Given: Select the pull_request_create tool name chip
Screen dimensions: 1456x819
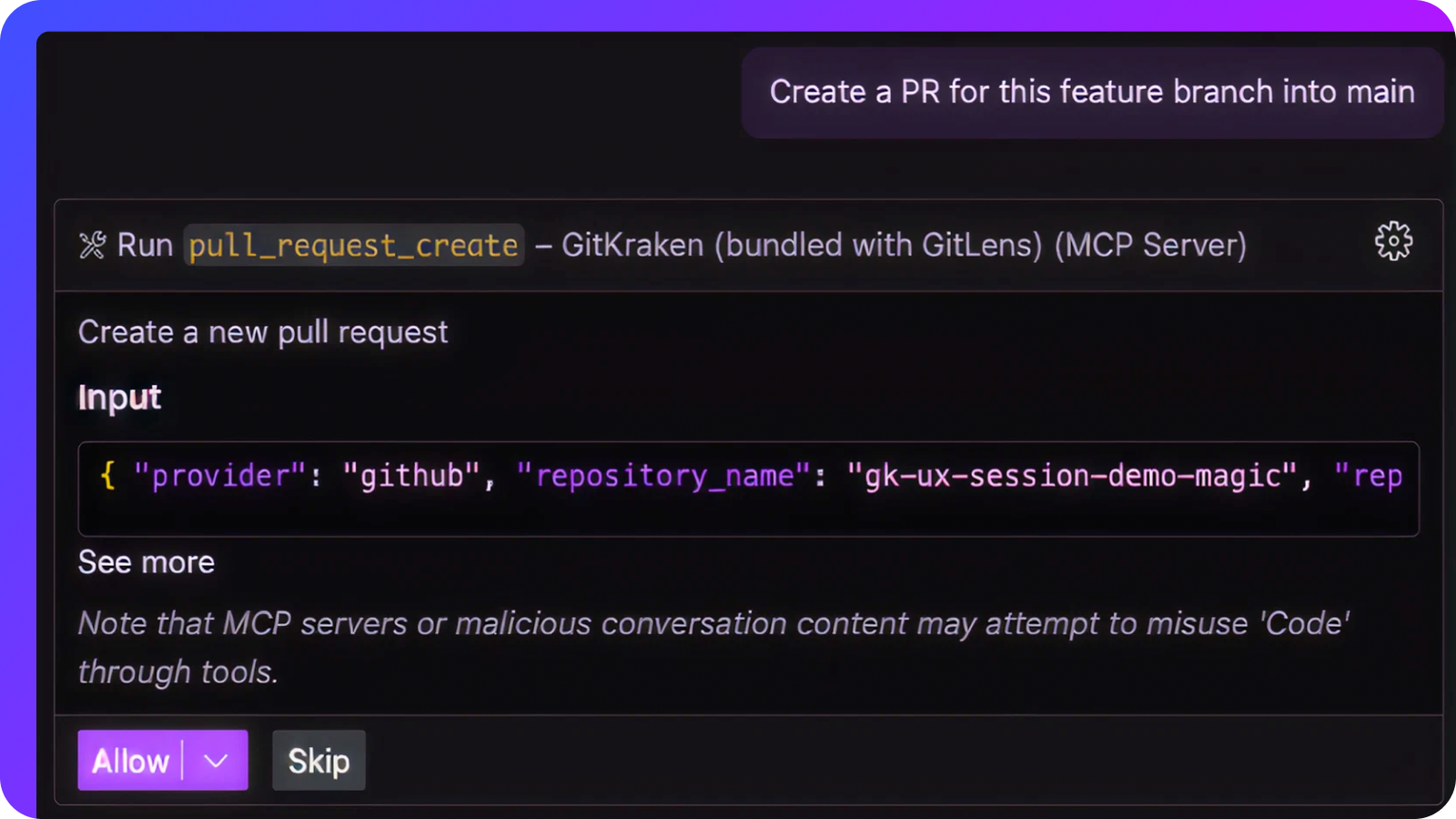Looking at the screenshot, I should (353, 246).
